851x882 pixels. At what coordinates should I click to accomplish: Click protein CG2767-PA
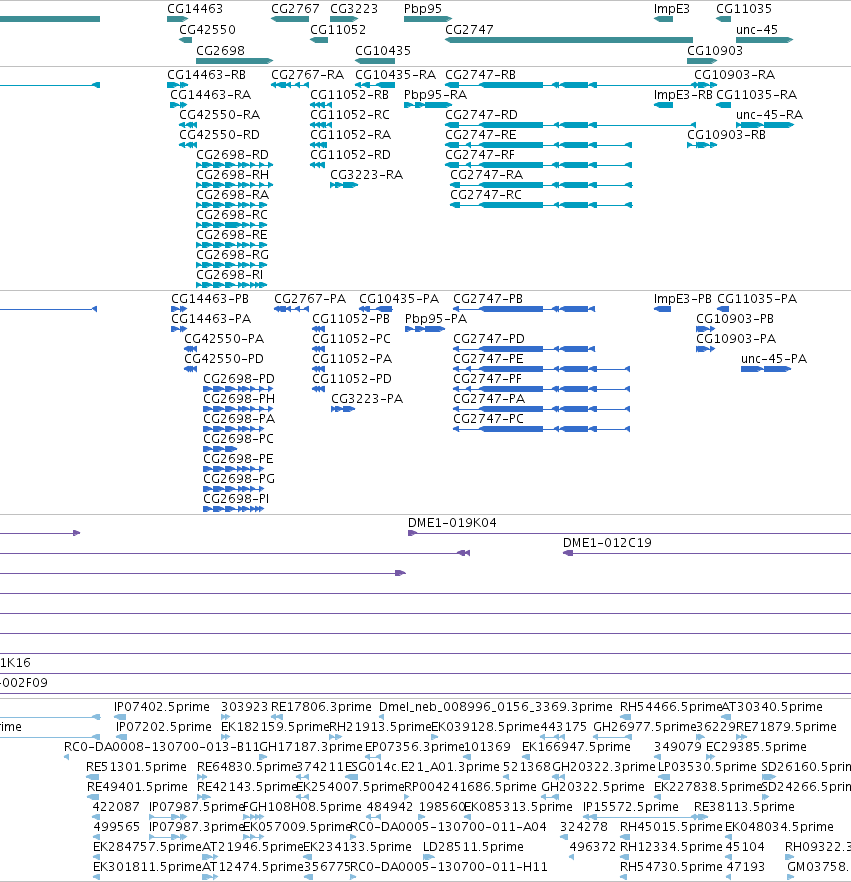click(310, 299)
